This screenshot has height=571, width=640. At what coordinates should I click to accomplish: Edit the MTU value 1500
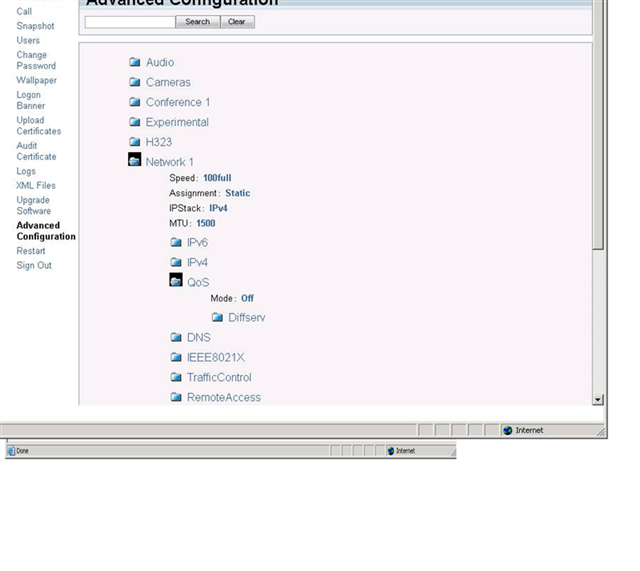[206, 223]
